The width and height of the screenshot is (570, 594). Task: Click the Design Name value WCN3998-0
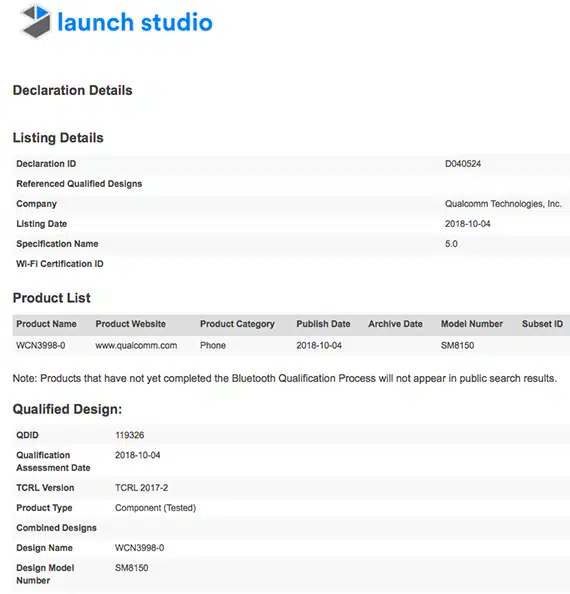click(x=139, y=548)
